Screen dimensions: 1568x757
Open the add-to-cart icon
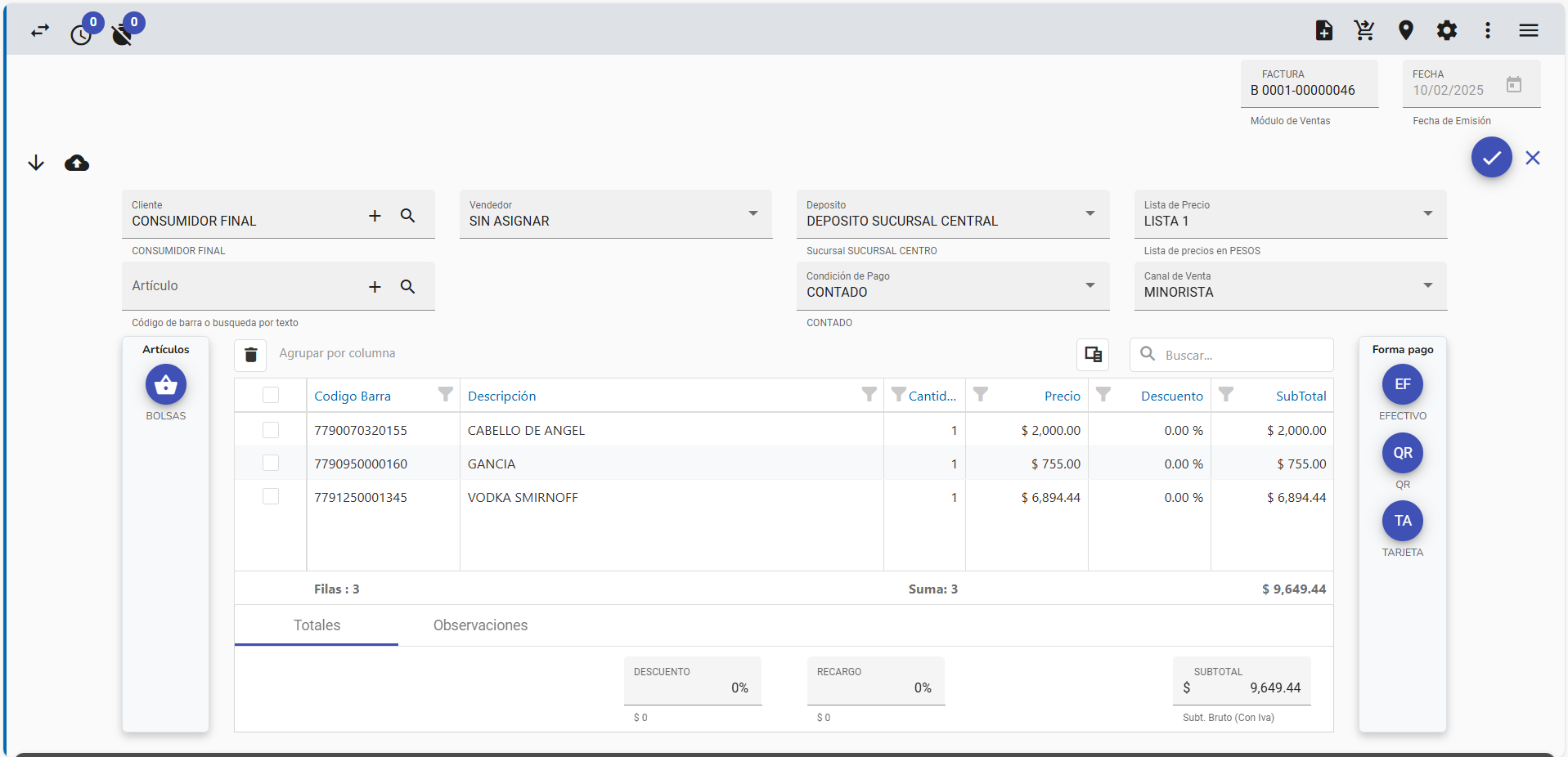pos(1364,31)
